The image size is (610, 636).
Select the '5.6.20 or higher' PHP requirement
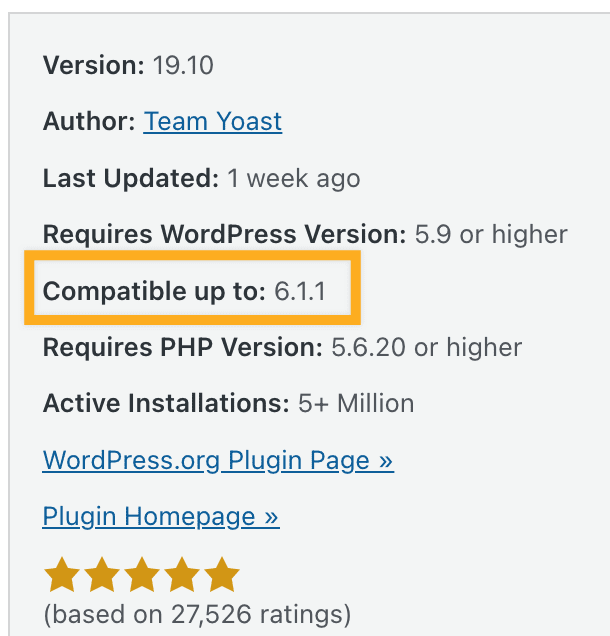427,348
